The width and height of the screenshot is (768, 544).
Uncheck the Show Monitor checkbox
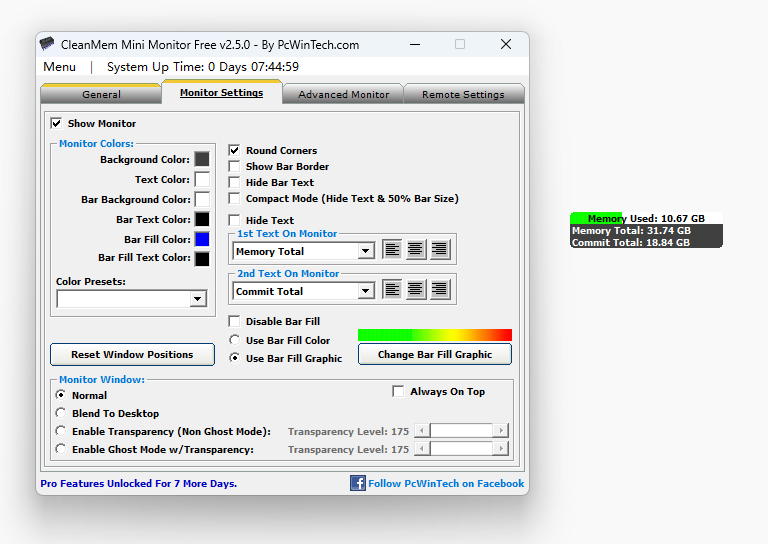[x=56, y=124]
